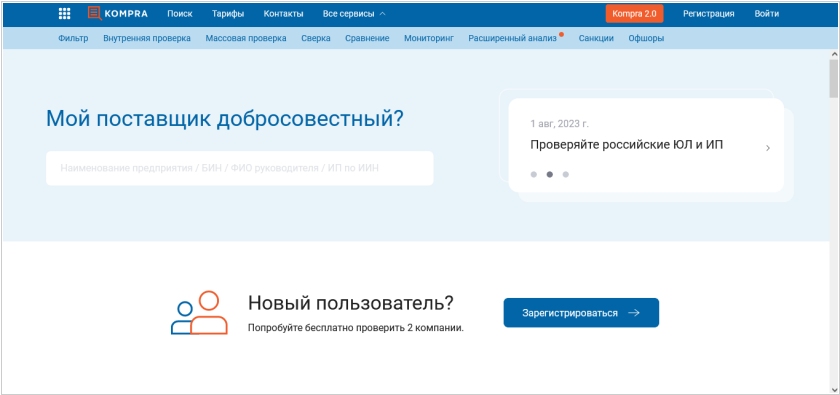Open the Санкции section
Image resolution: width=840 pixels, height=395 pixels.
tap(596, 38)
